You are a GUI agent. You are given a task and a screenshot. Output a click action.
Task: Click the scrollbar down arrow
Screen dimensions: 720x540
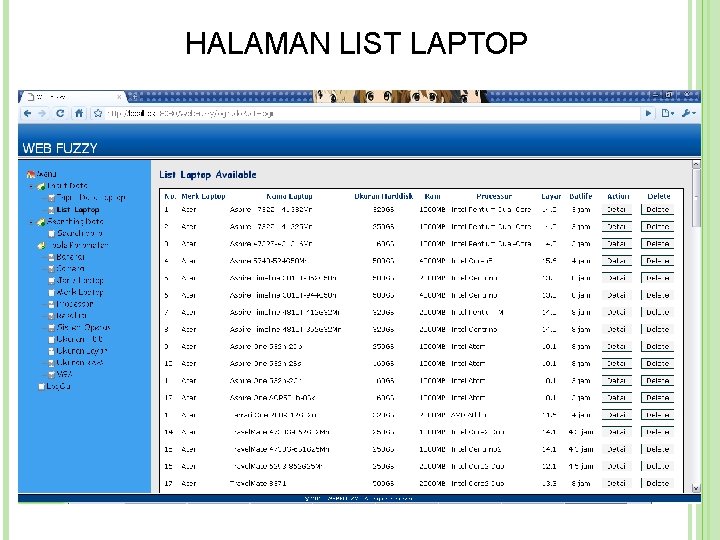click(696, 489)
